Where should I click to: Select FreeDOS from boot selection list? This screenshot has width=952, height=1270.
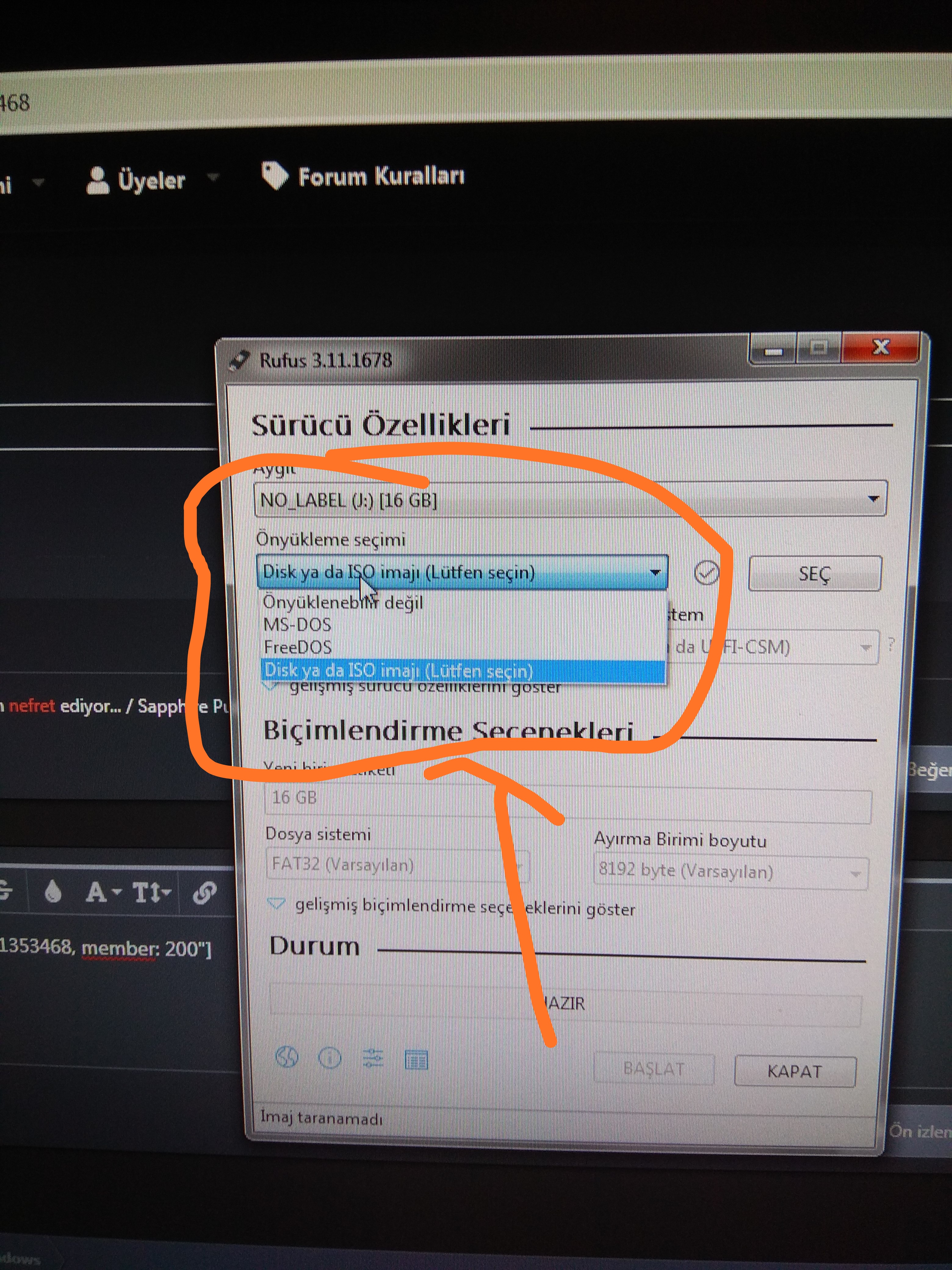pyautogui.click(x=297, y=648)
